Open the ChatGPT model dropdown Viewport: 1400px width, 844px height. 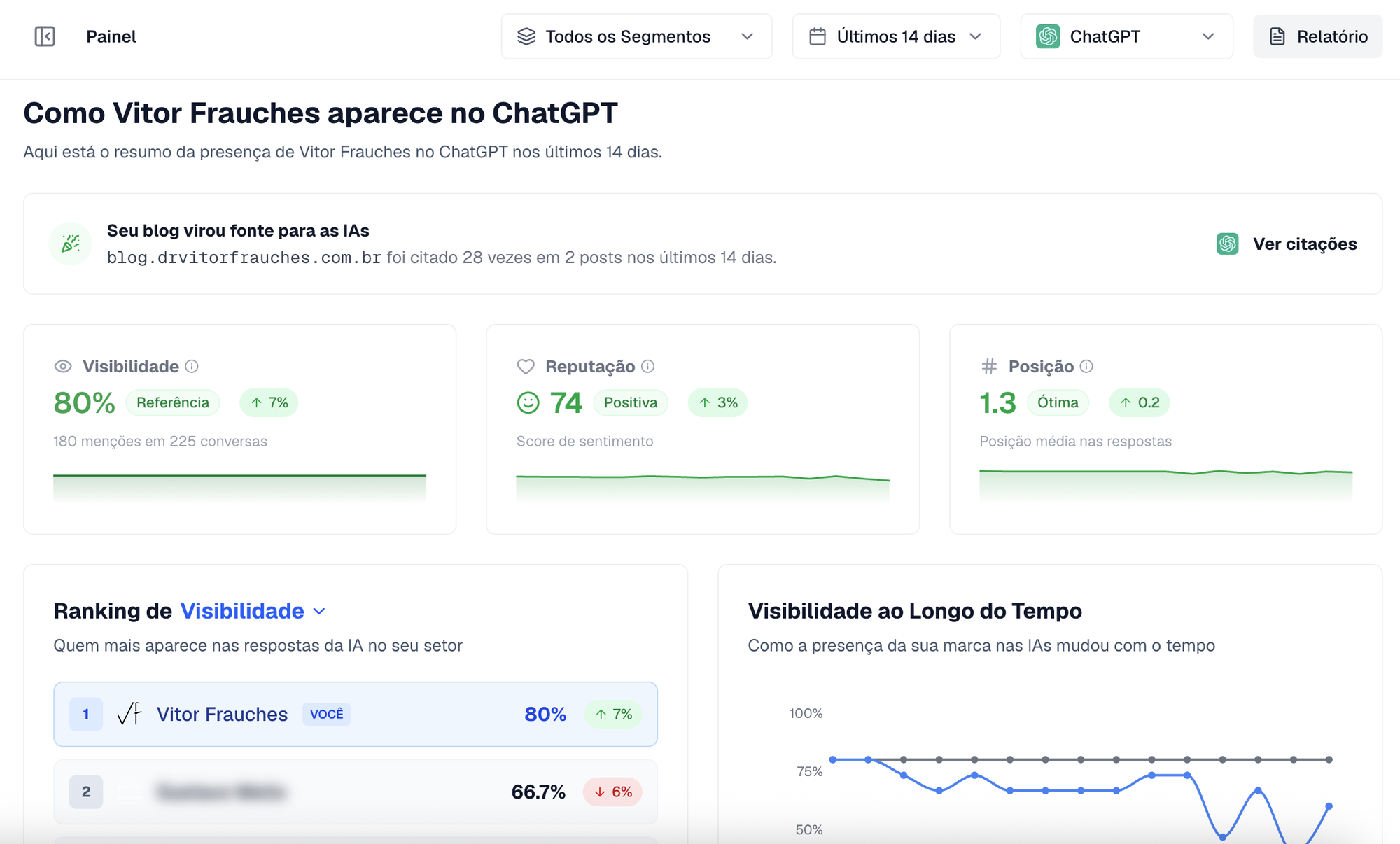1126,36
